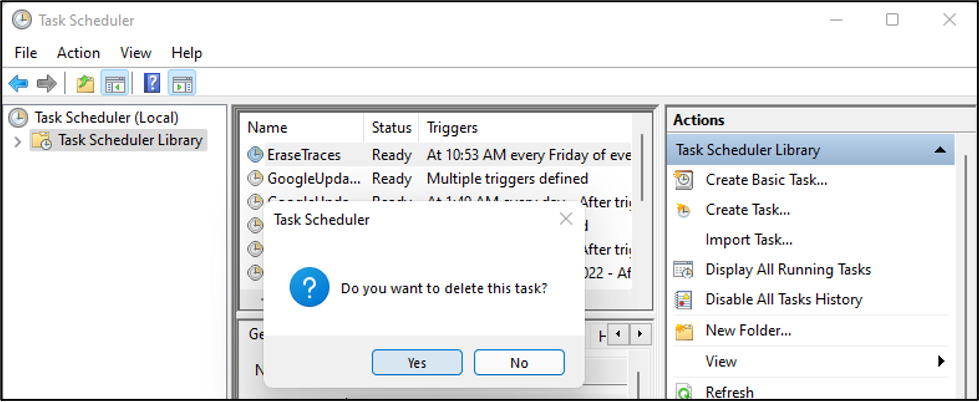979x402 pixels.
Task: Open Help using the blue question-mark toolbar icon
Action: 152,84
